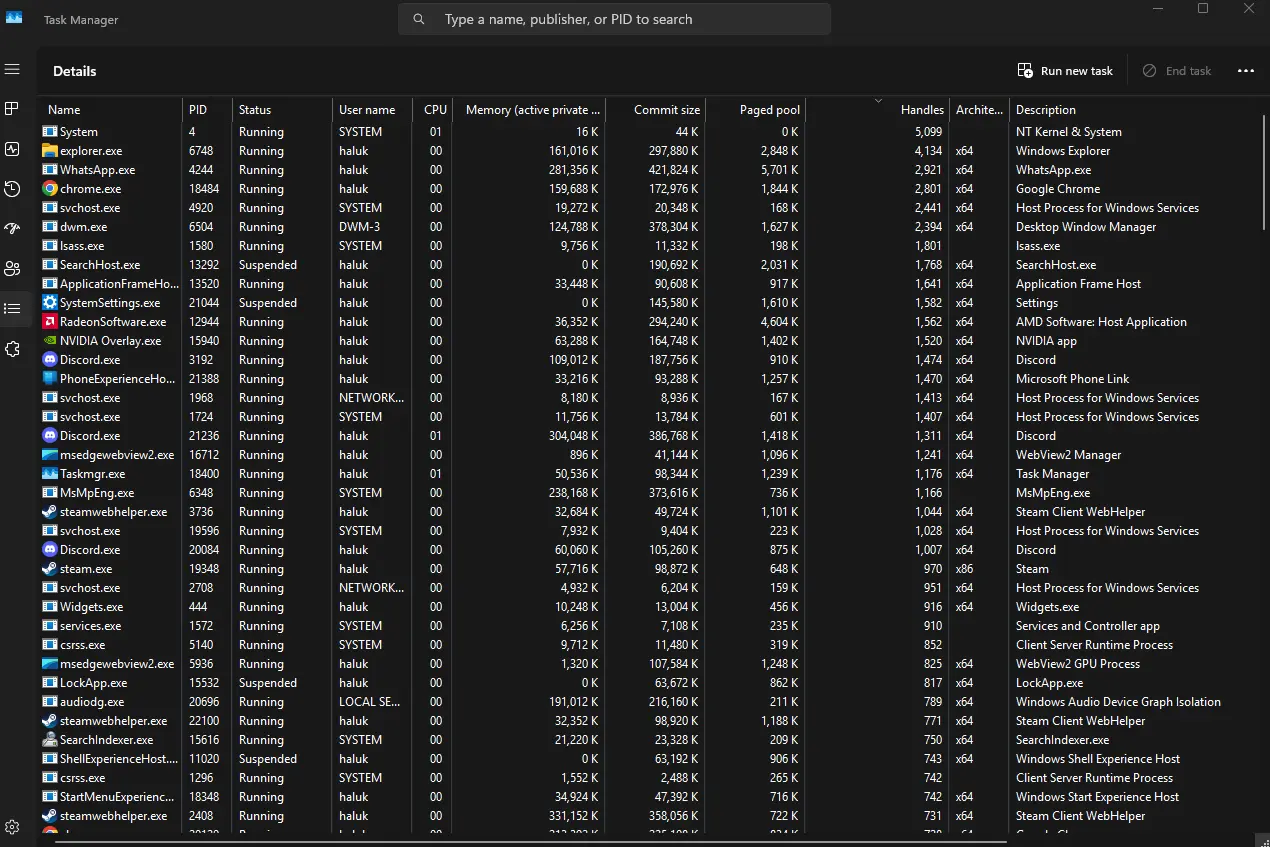The height and width of the screenshot is (847, 1270).
Task: Select the LockApp.exe process name
Action: click(x=94, y=683)
